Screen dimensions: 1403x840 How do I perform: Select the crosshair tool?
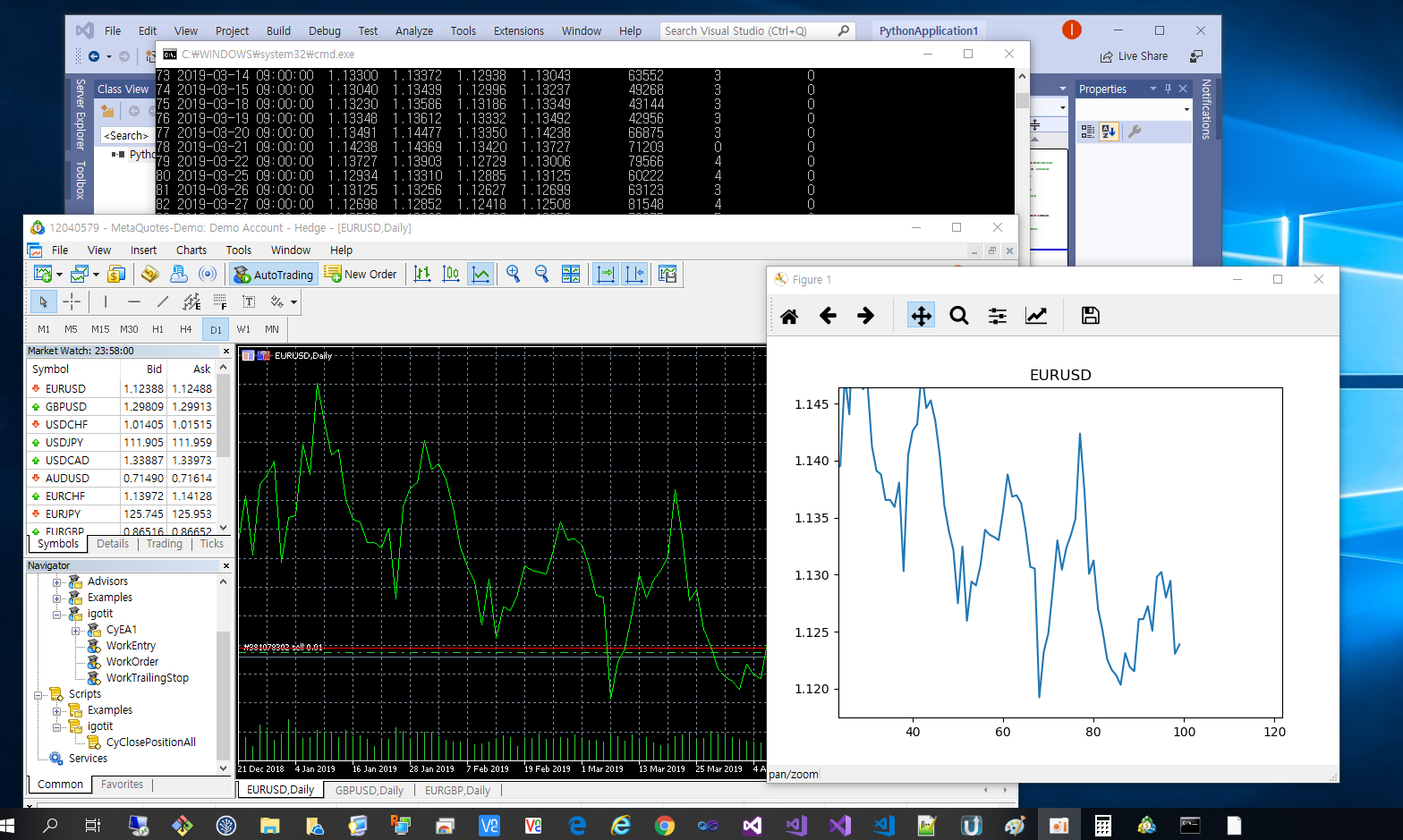click(72, 301)
